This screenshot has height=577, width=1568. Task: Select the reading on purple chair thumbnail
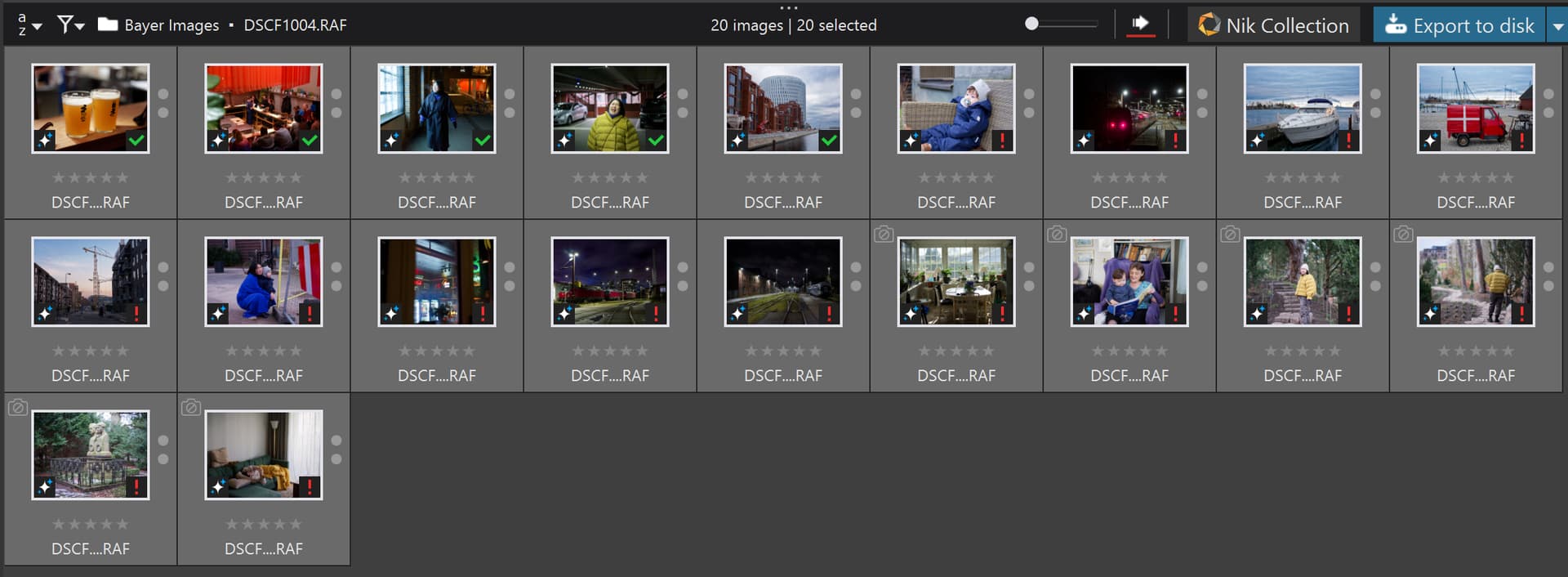pyautogui.click(x=1129, y=282)
